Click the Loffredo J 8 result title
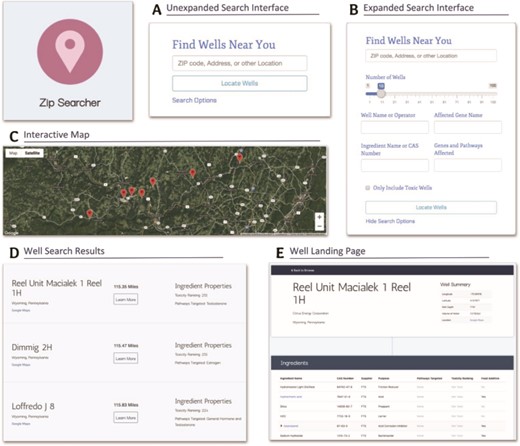This screenshot has width=520, height=446. [33, 406]
